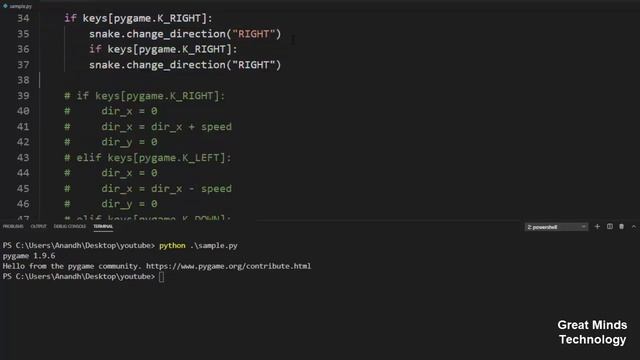Click line number 36 in gutter
Screen dimensions: 640x360
coord(23,49)
